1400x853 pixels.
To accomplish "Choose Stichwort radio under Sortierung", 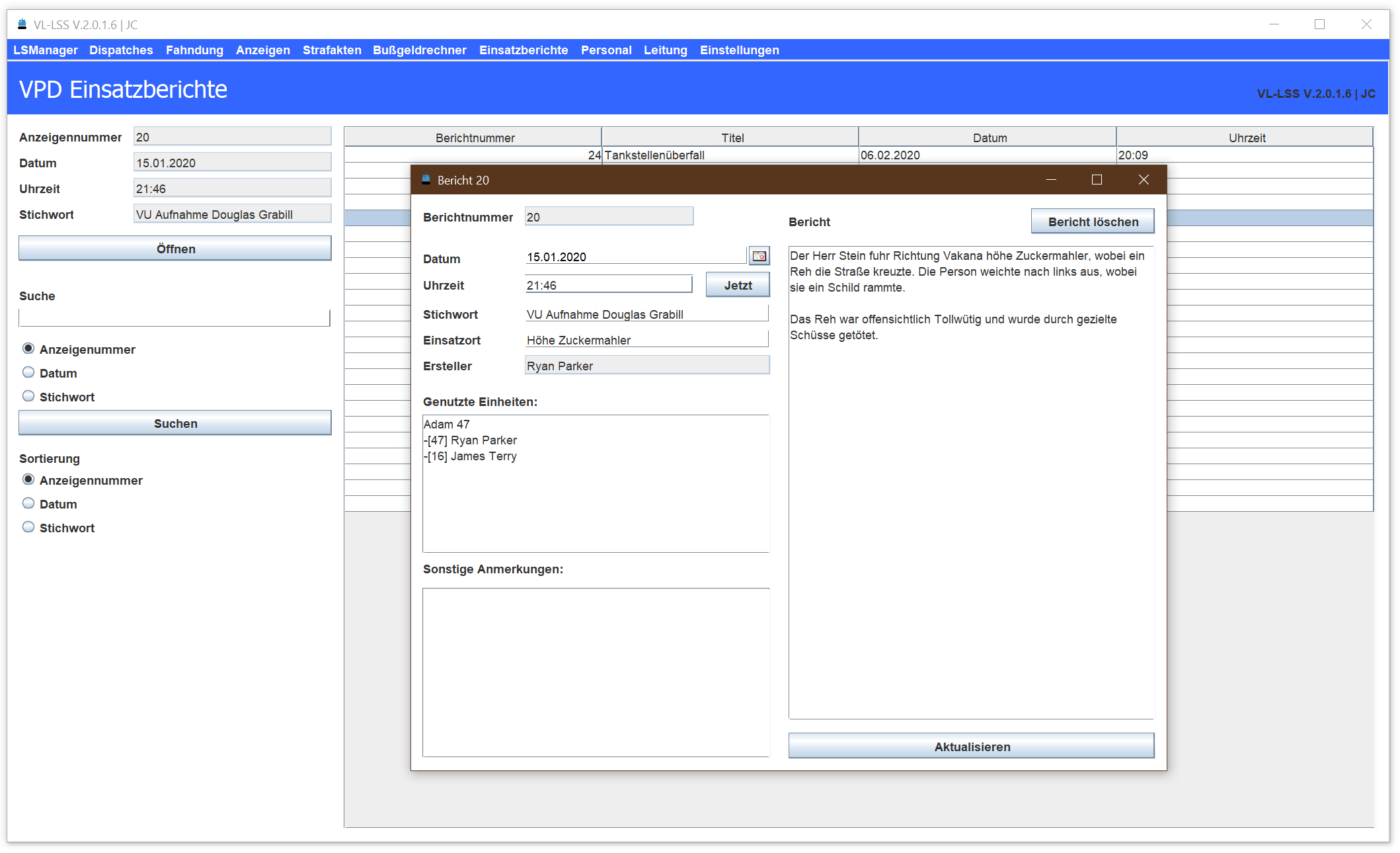I will 28,527.
